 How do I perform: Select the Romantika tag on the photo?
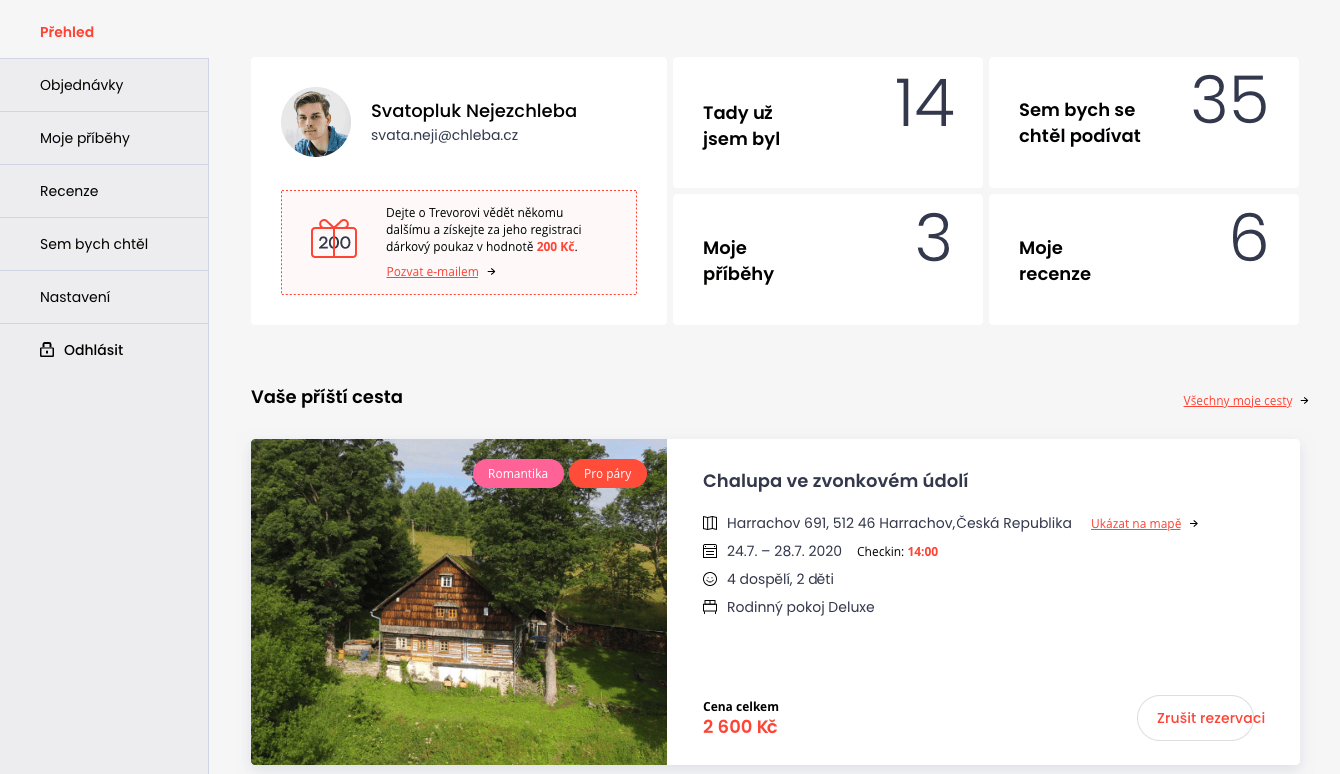click(x=518, y=474)
